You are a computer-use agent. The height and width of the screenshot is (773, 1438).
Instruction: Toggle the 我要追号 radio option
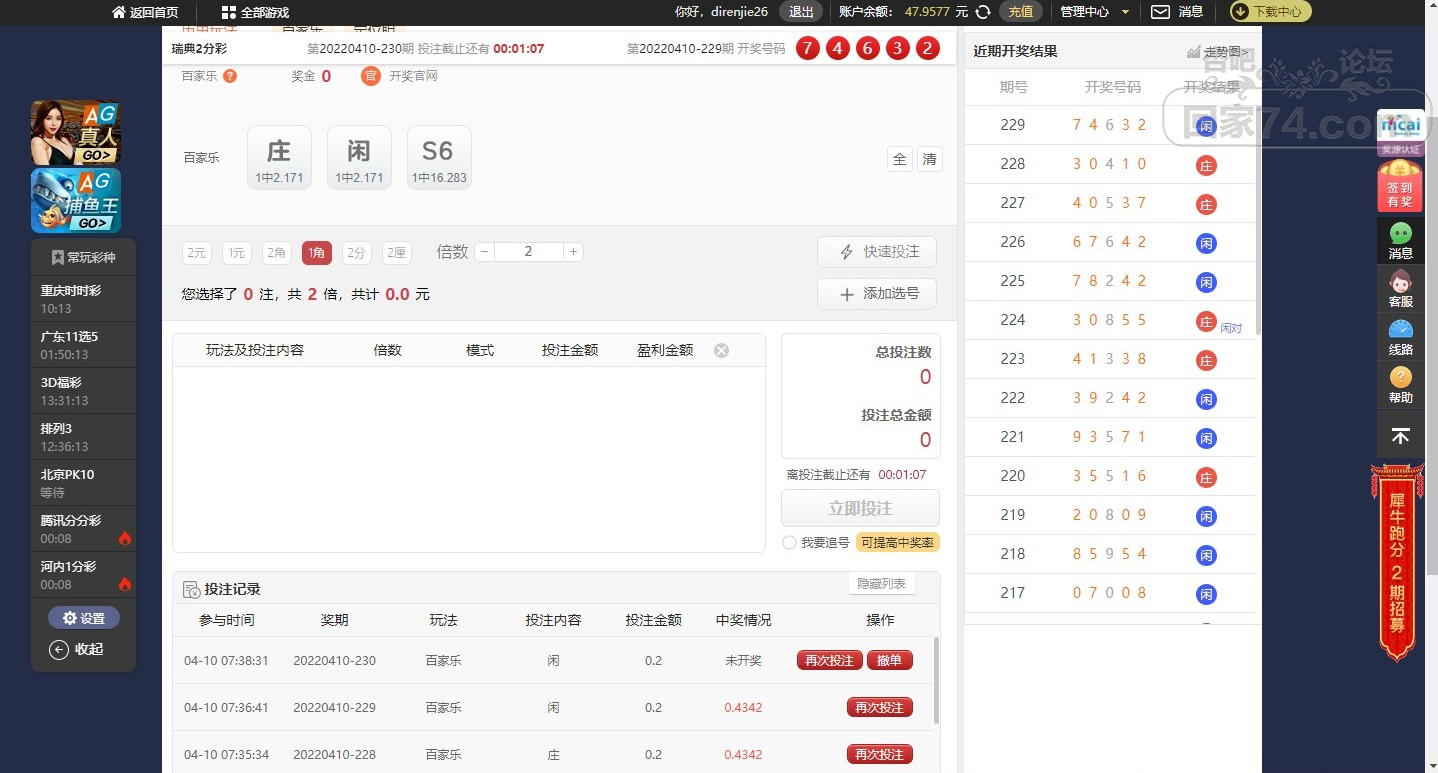[790, 543]
